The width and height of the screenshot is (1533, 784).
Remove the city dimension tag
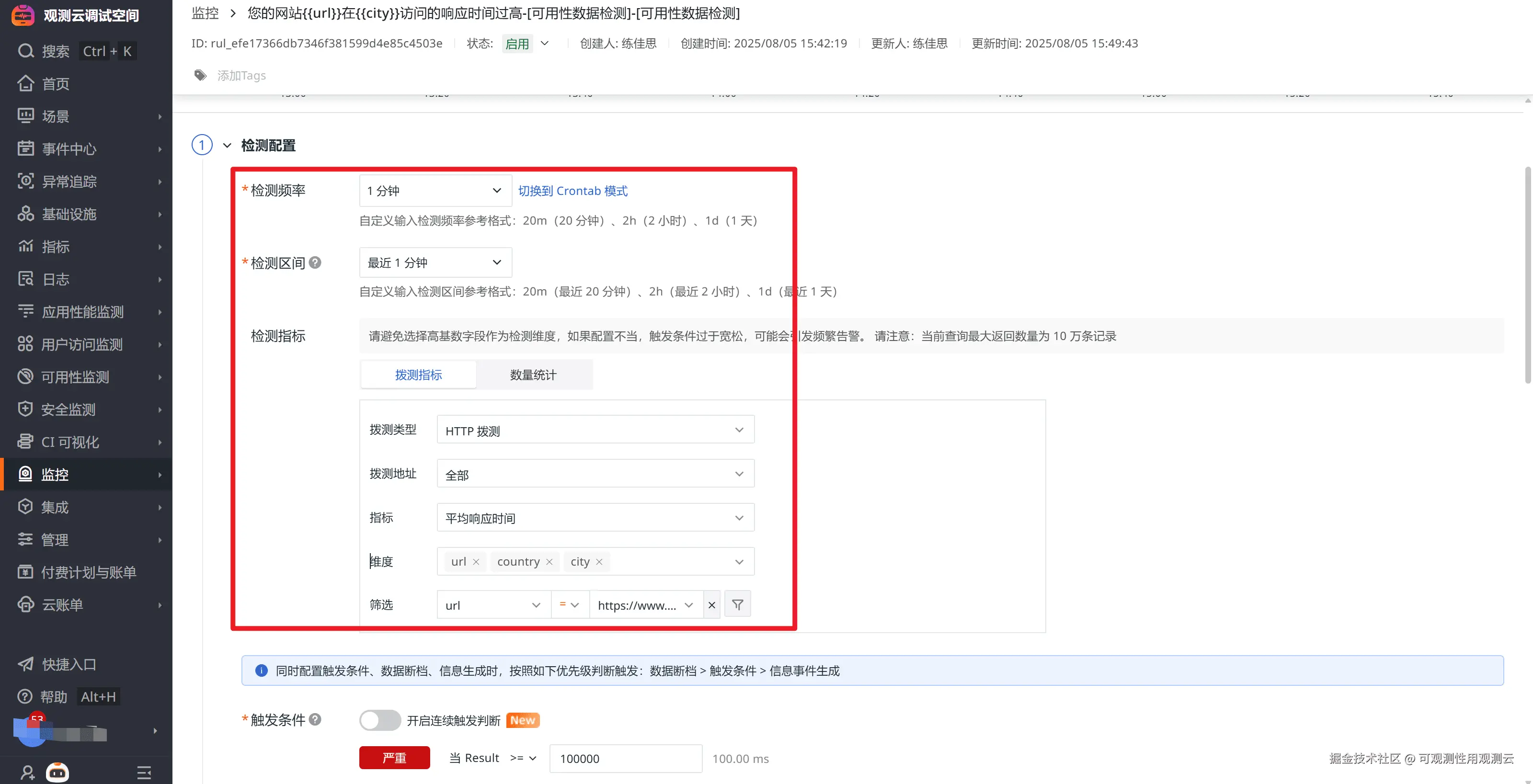pos(599,562)
